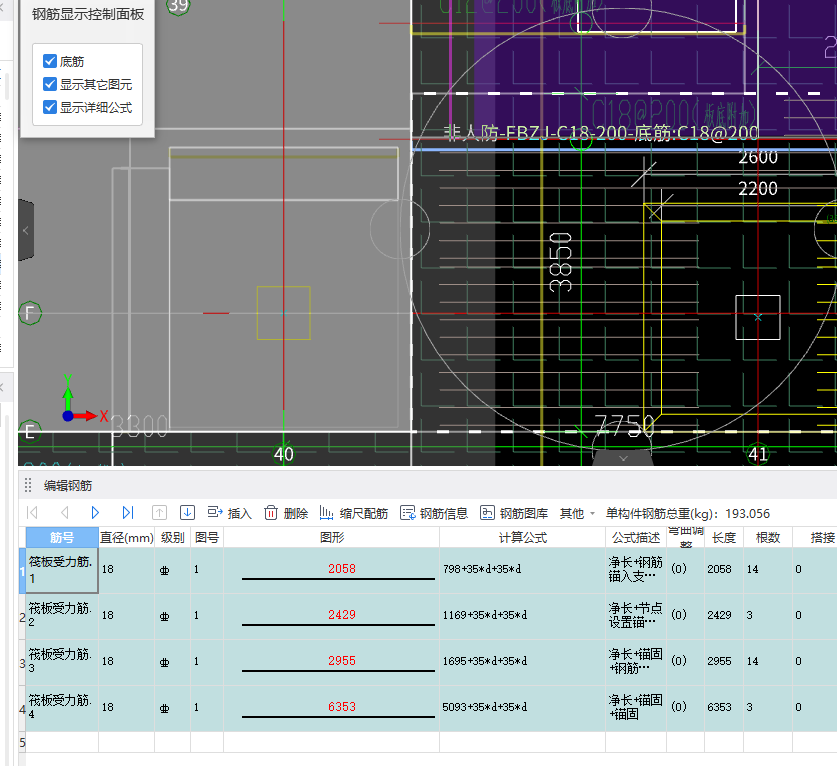Click formula 5093+35*d+35*d
The width and height of the screenshot is (837, 766).
tap(485, 707)
